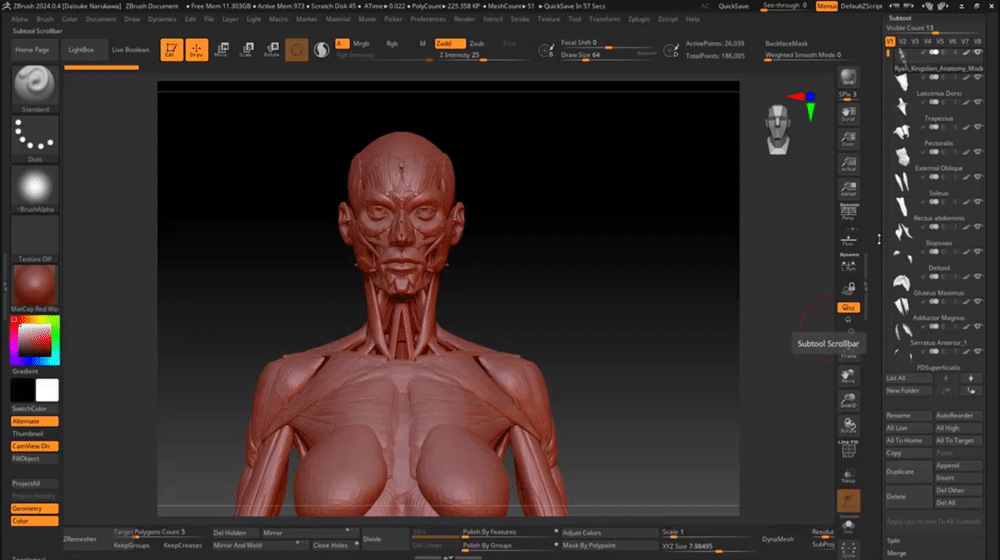This screenshot has height=560, width=1000.
Task: Click the Edit mode icon
Action: click(171, 49)
